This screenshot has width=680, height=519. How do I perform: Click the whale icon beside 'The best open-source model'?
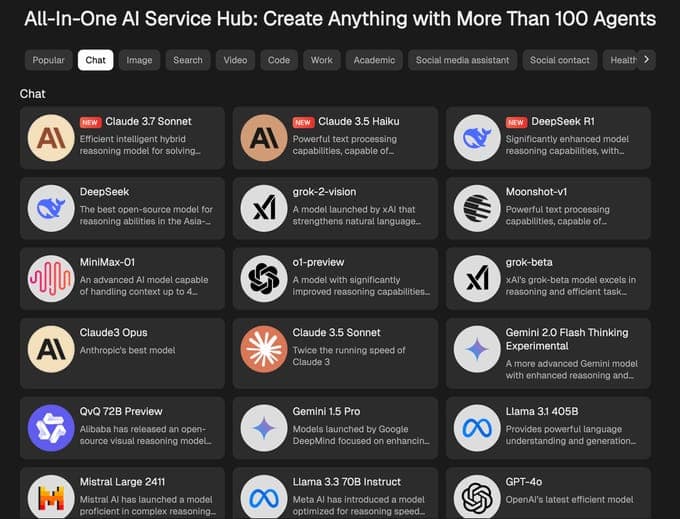(51, 208)
